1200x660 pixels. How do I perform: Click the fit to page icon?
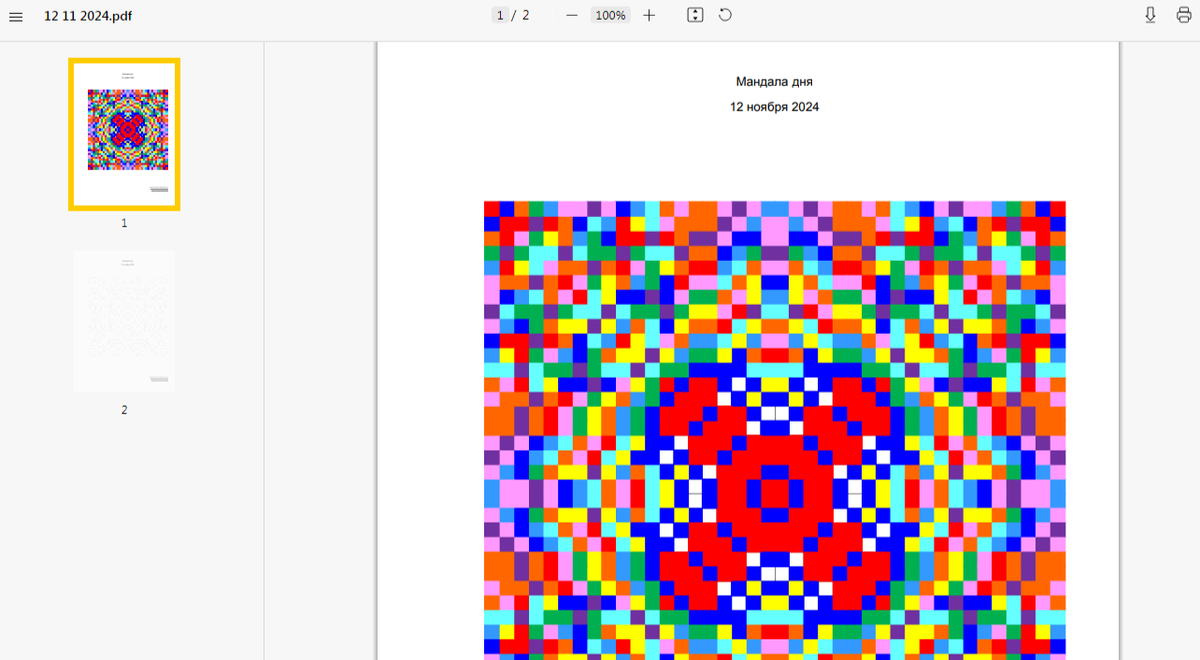point(696,15)
